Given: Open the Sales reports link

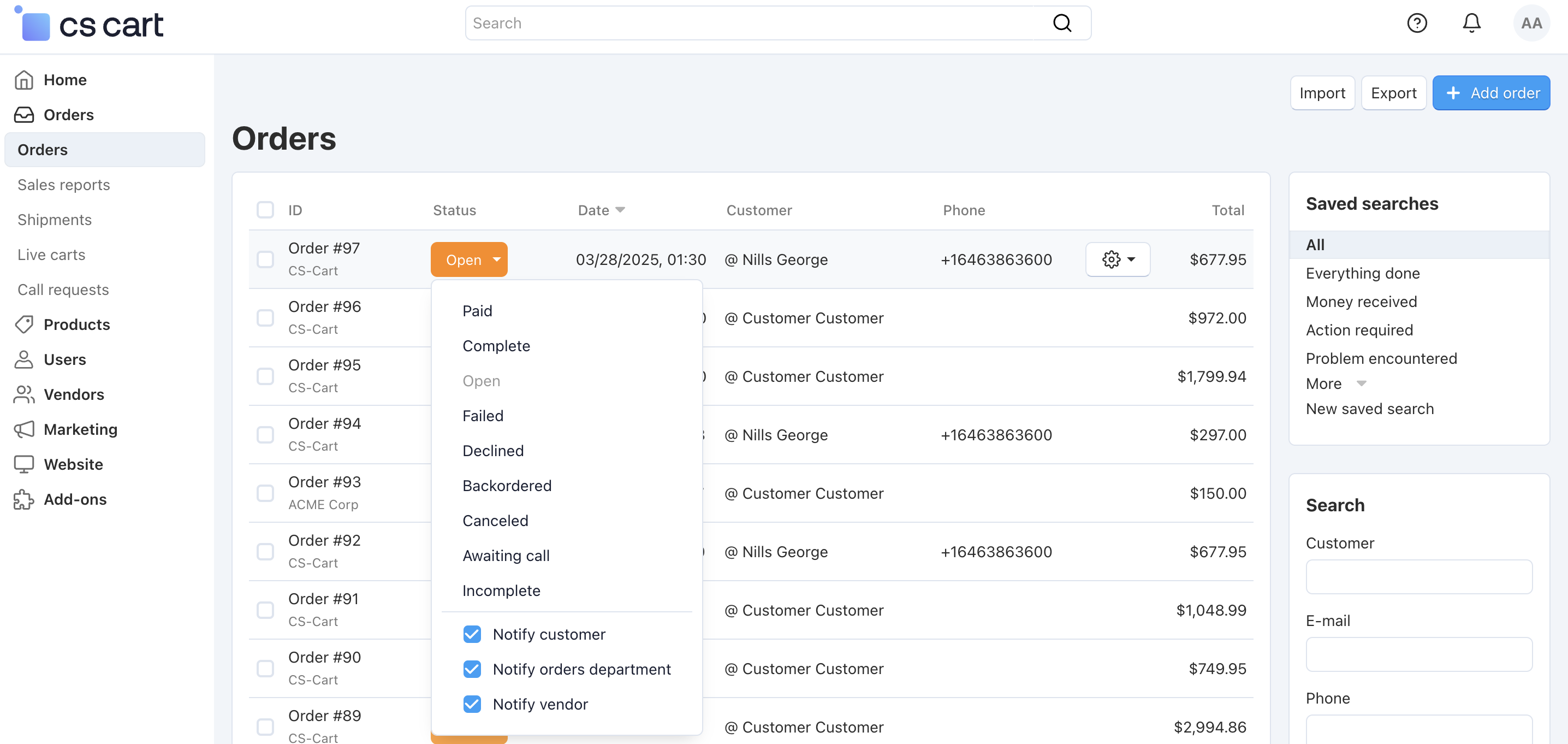Looking at the screenshot, I should (x=63, y=185).
